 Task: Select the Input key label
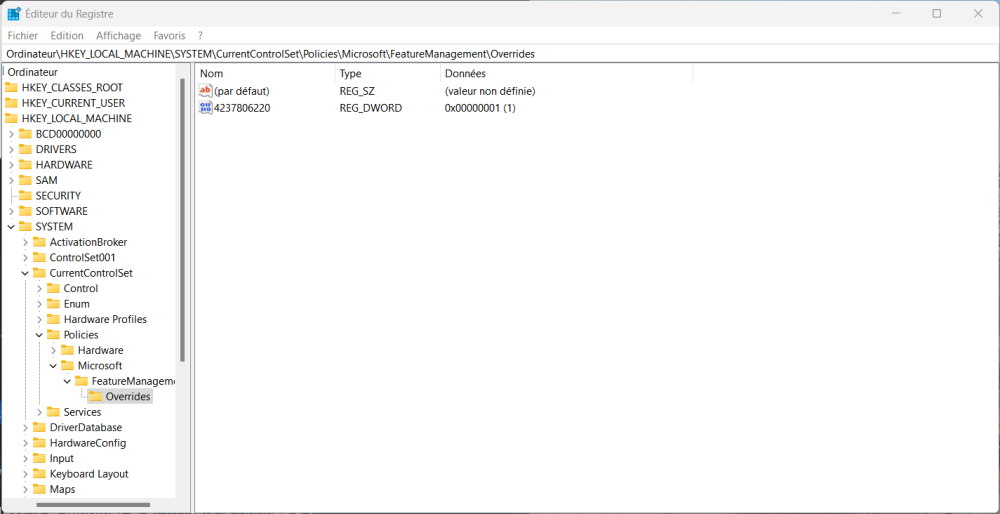62,458
